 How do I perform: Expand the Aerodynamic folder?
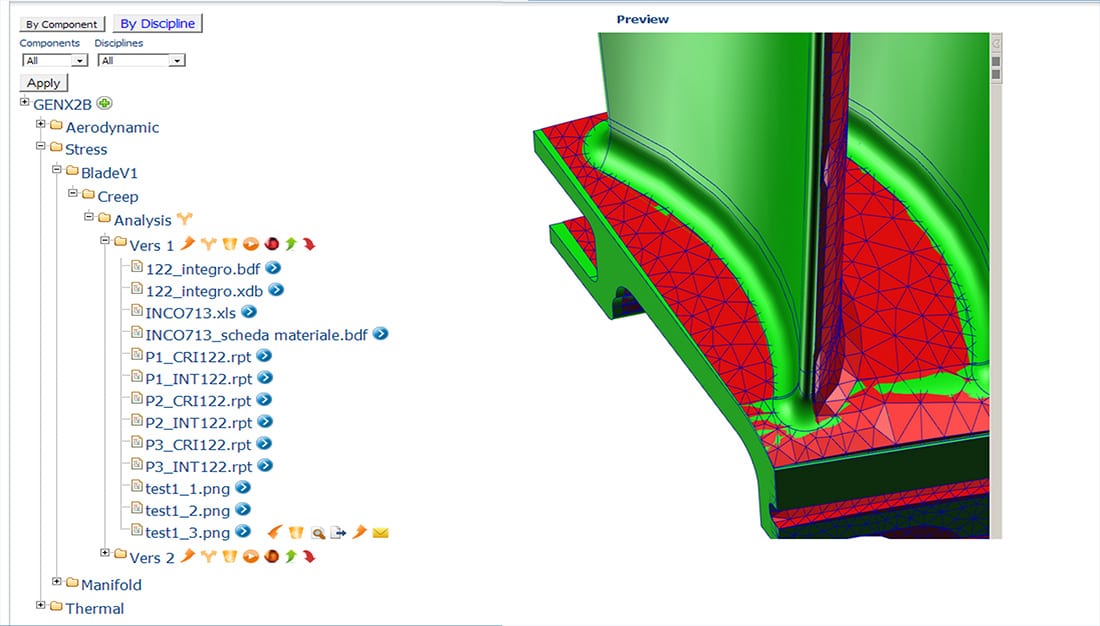(41, 124)
